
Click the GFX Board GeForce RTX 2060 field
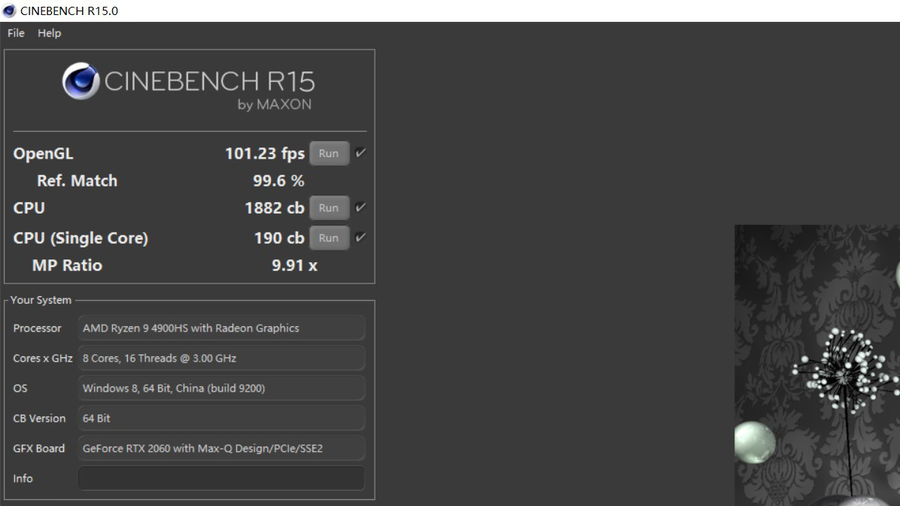[221, 448]
